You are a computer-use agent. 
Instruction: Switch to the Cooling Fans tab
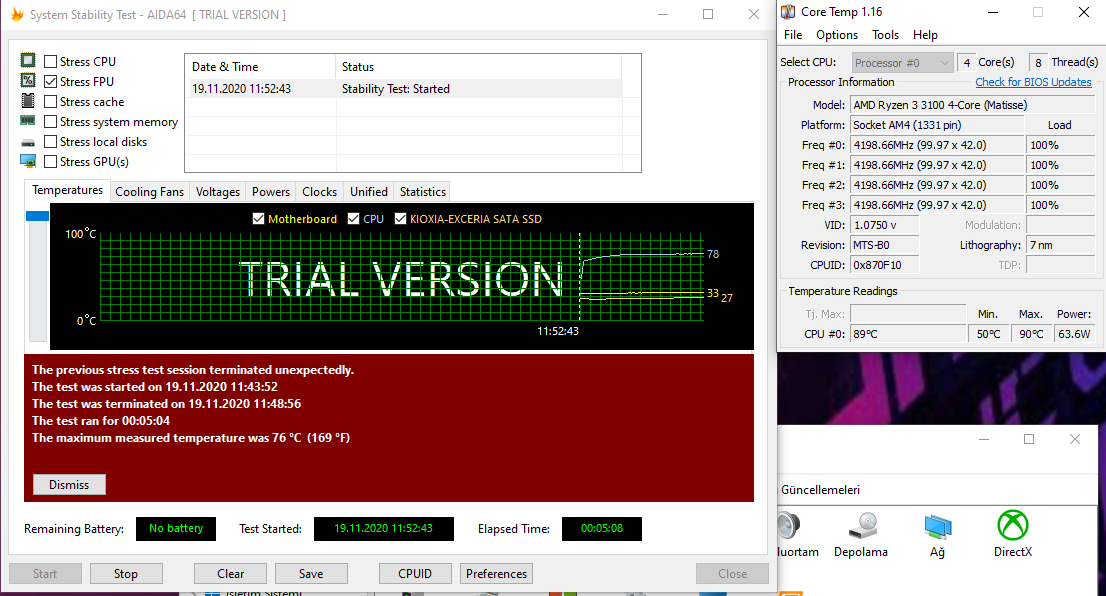pyautogui.click(x=150, y=192)
